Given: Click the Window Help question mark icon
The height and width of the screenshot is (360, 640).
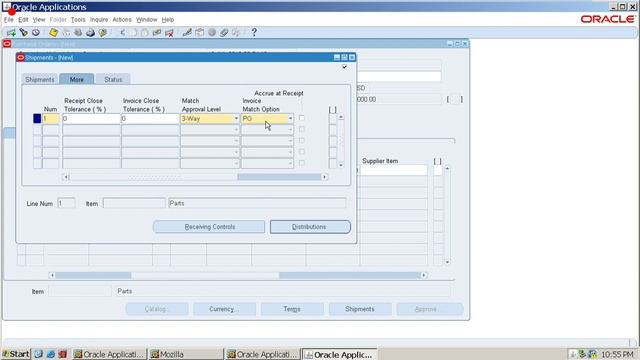Looking at the screenshot, I should [x=254, y=33].
